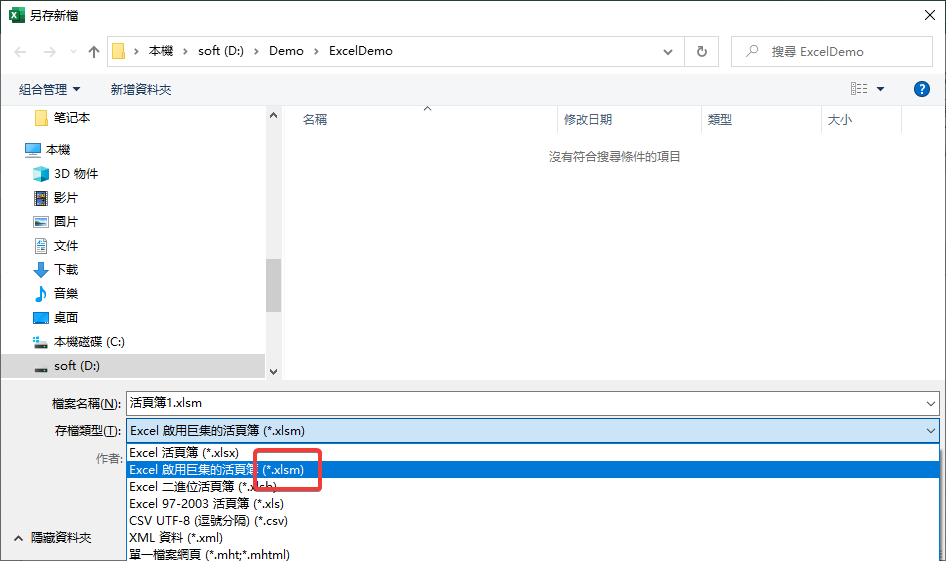Select 本機 in the address breadcrumb
Image resolution: width=946 pixels, height=561 pixels.
pyautogui.click(x=160, y=51)
